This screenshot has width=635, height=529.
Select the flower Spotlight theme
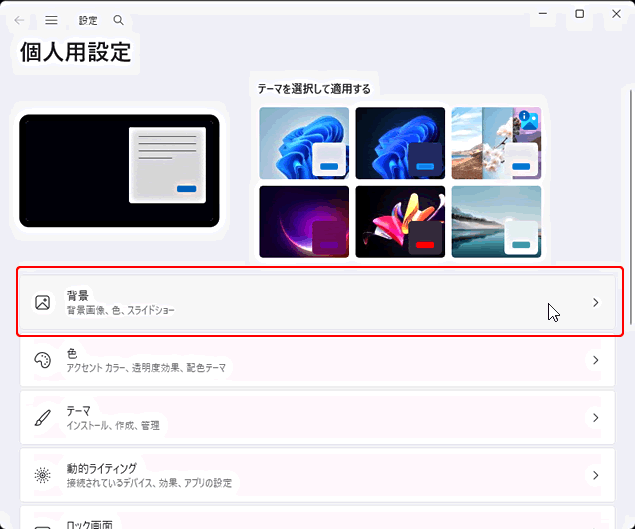(496, 143)
